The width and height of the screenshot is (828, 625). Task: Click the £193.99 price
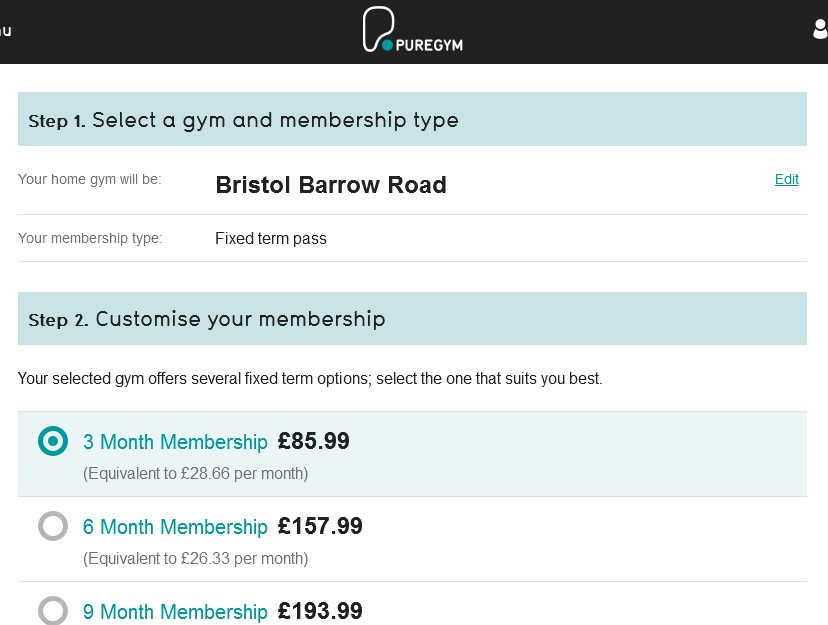point(320,611)
